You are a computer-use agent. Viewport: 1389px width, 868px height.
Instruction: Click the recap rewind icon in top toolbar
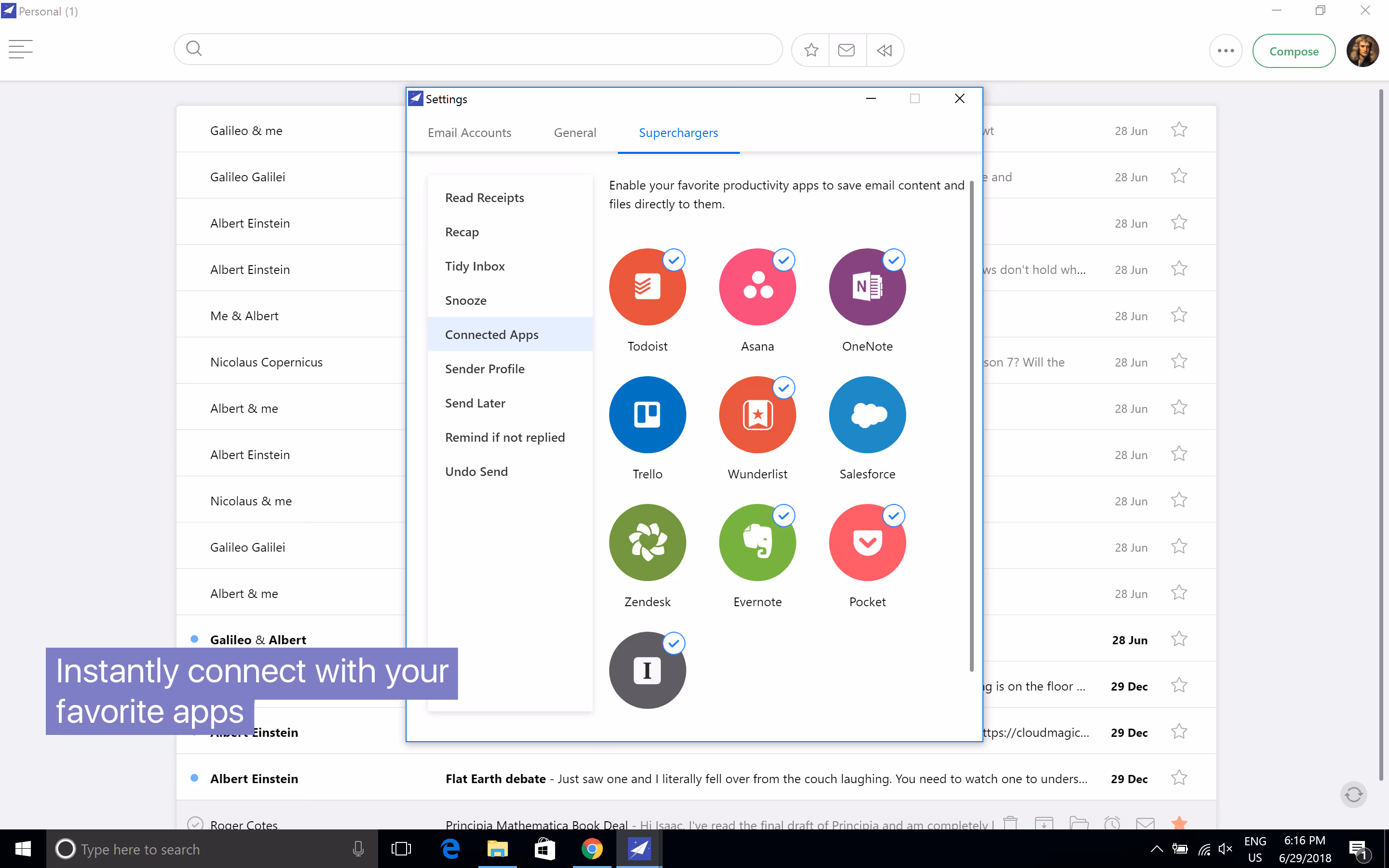[885, 50]
